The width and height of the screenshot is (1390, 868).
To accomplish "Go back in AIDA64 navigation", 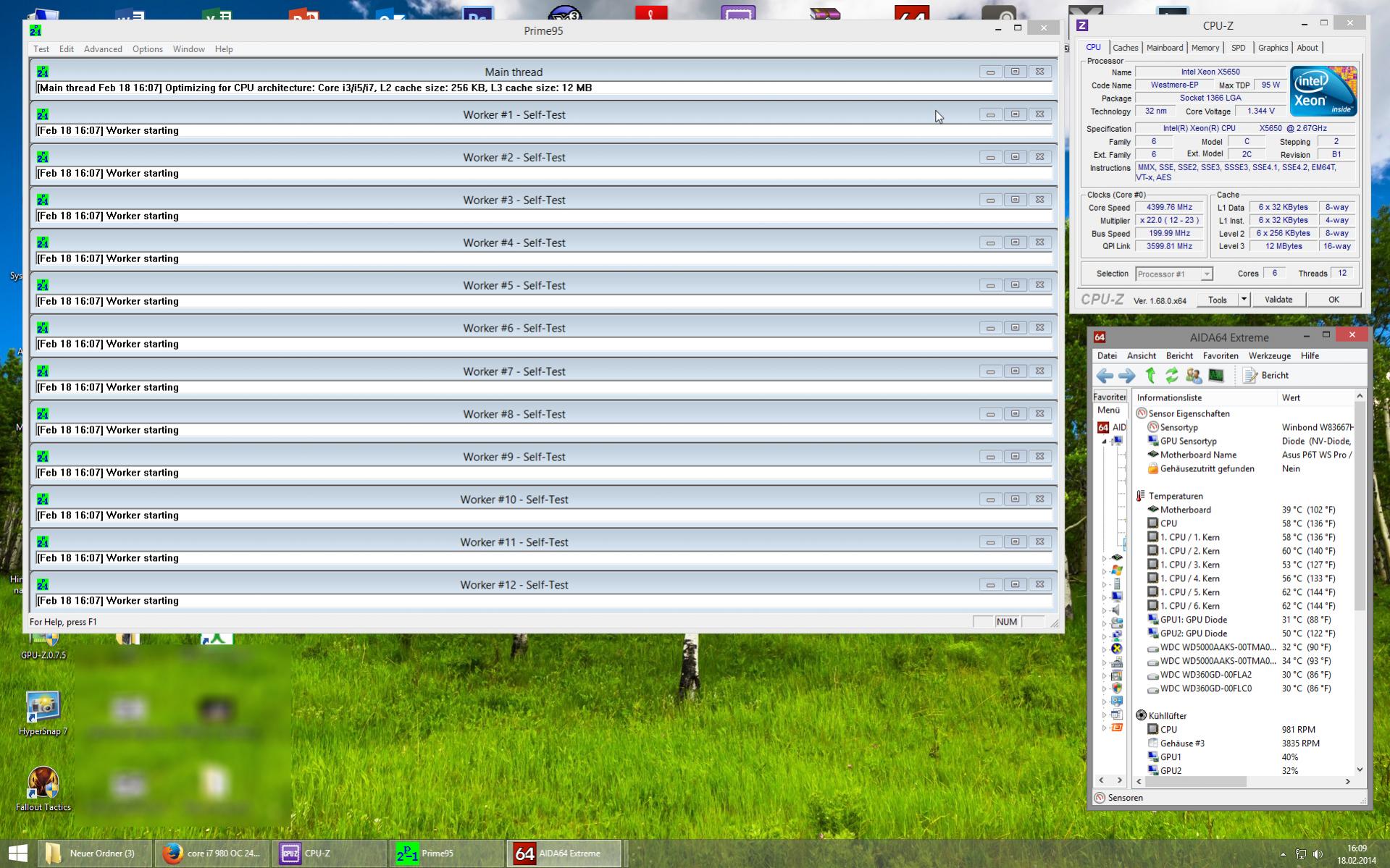I will click(x=1105, y=375).
